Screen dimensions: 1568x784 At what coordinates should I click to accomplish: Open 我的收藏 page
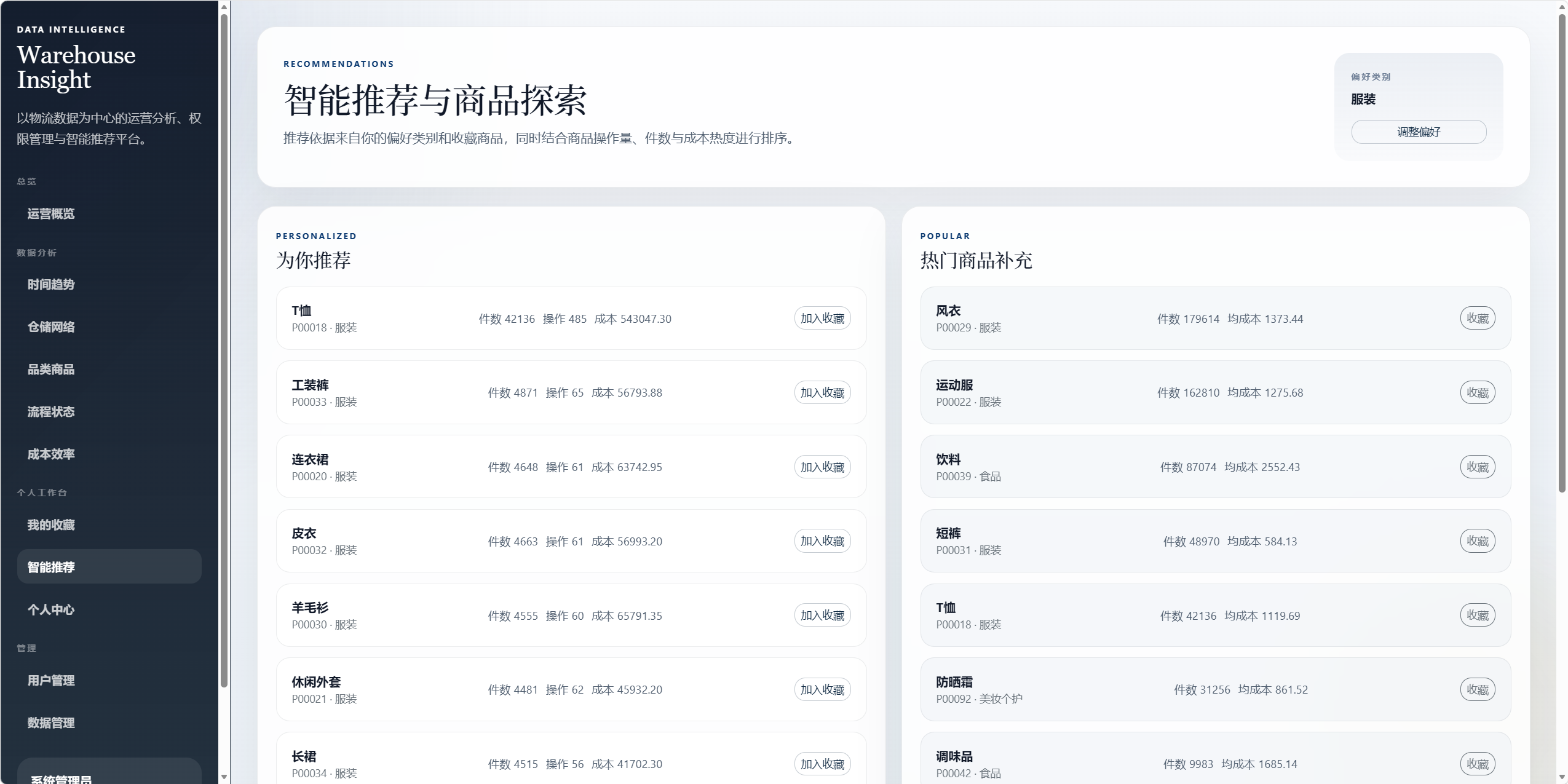(x=51, y=525)
